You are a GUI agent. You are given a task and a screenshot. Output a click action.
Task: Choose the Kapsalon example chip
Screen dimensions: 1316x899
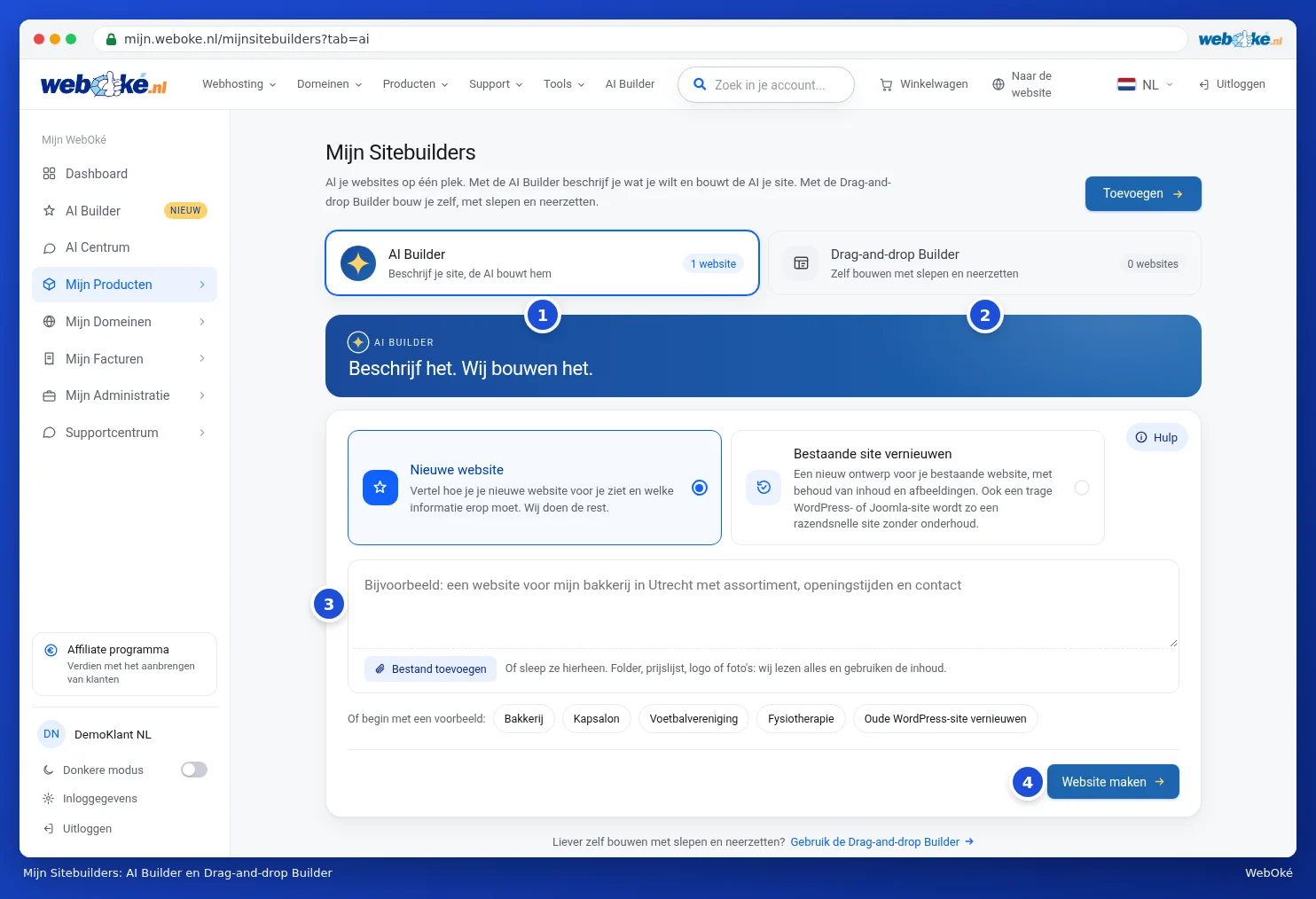pos(596,719)
